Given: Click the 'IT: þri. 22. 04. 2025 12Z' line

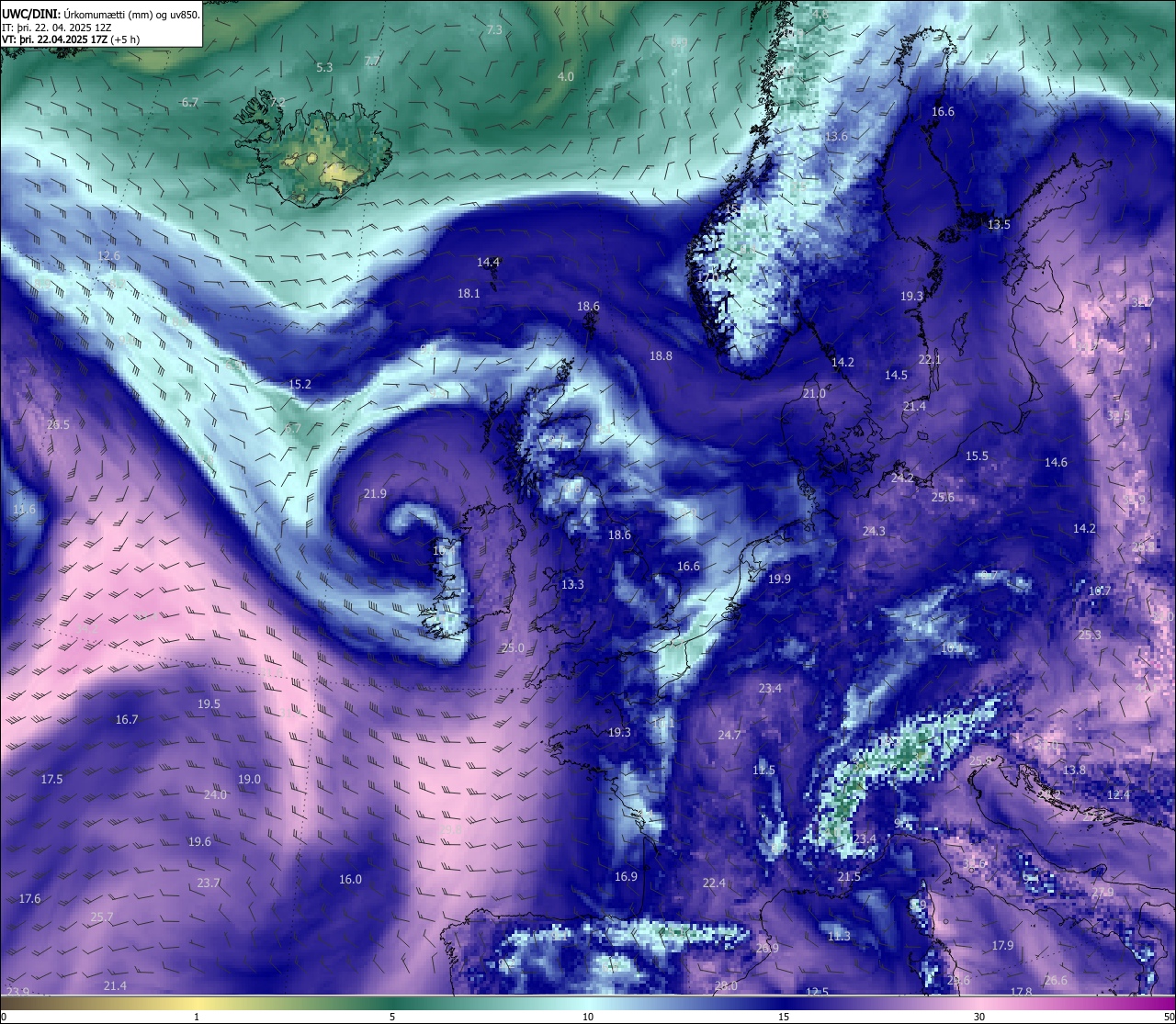Looking at the screenshot, I should [x=57, y=27].
